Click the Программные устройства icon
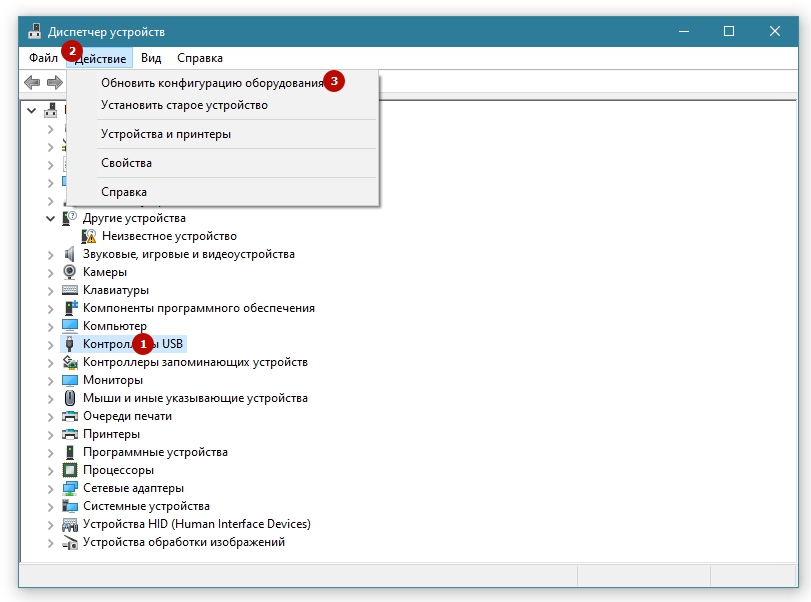811x602 pixels. click(70, 452)
